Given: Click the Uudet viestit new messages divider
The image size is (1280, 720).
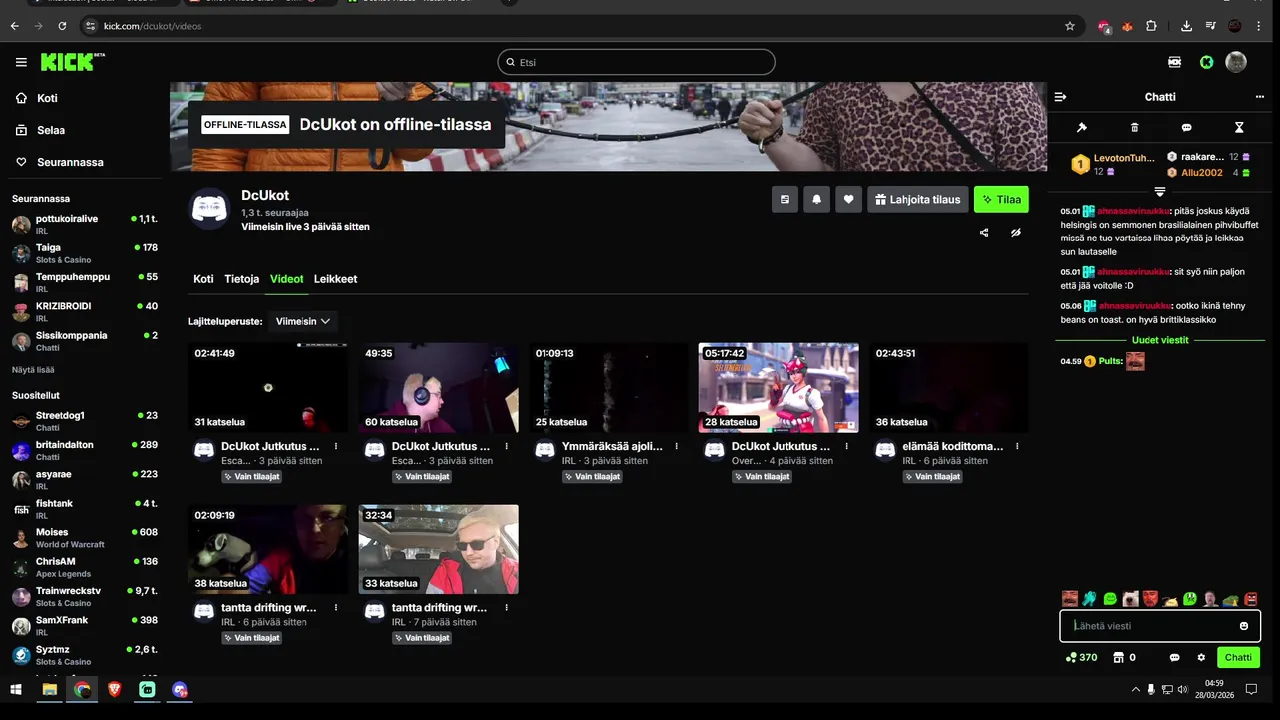Looking at the screenshot, I should [1160, 340].
